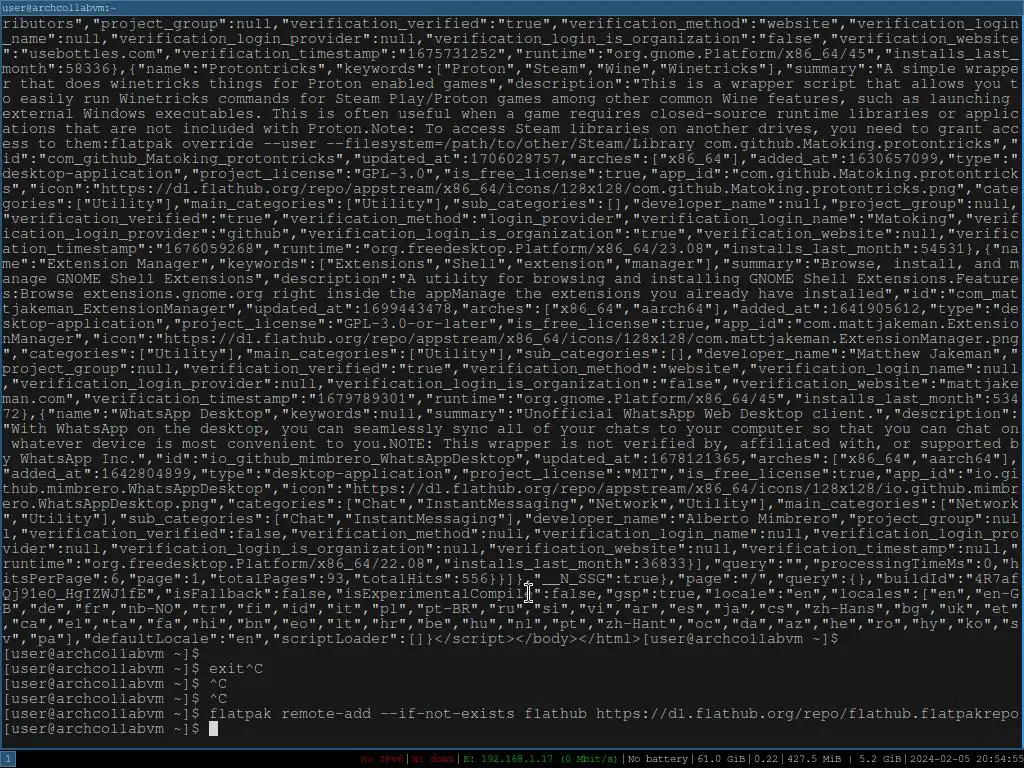Click the '427.5 MiB' memory status entry
Screen dimensions: 1024x768
coord(813,759)
